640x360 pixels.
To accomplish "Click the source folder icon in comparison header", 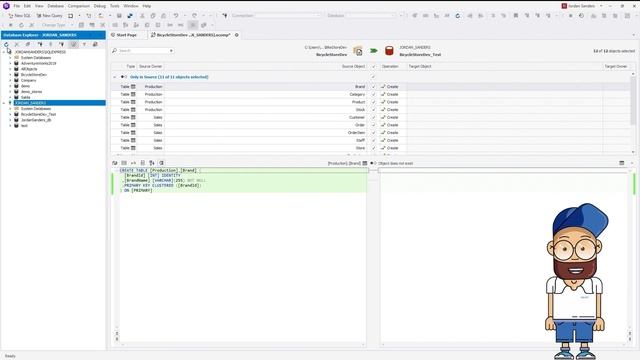I will (358, 51).
